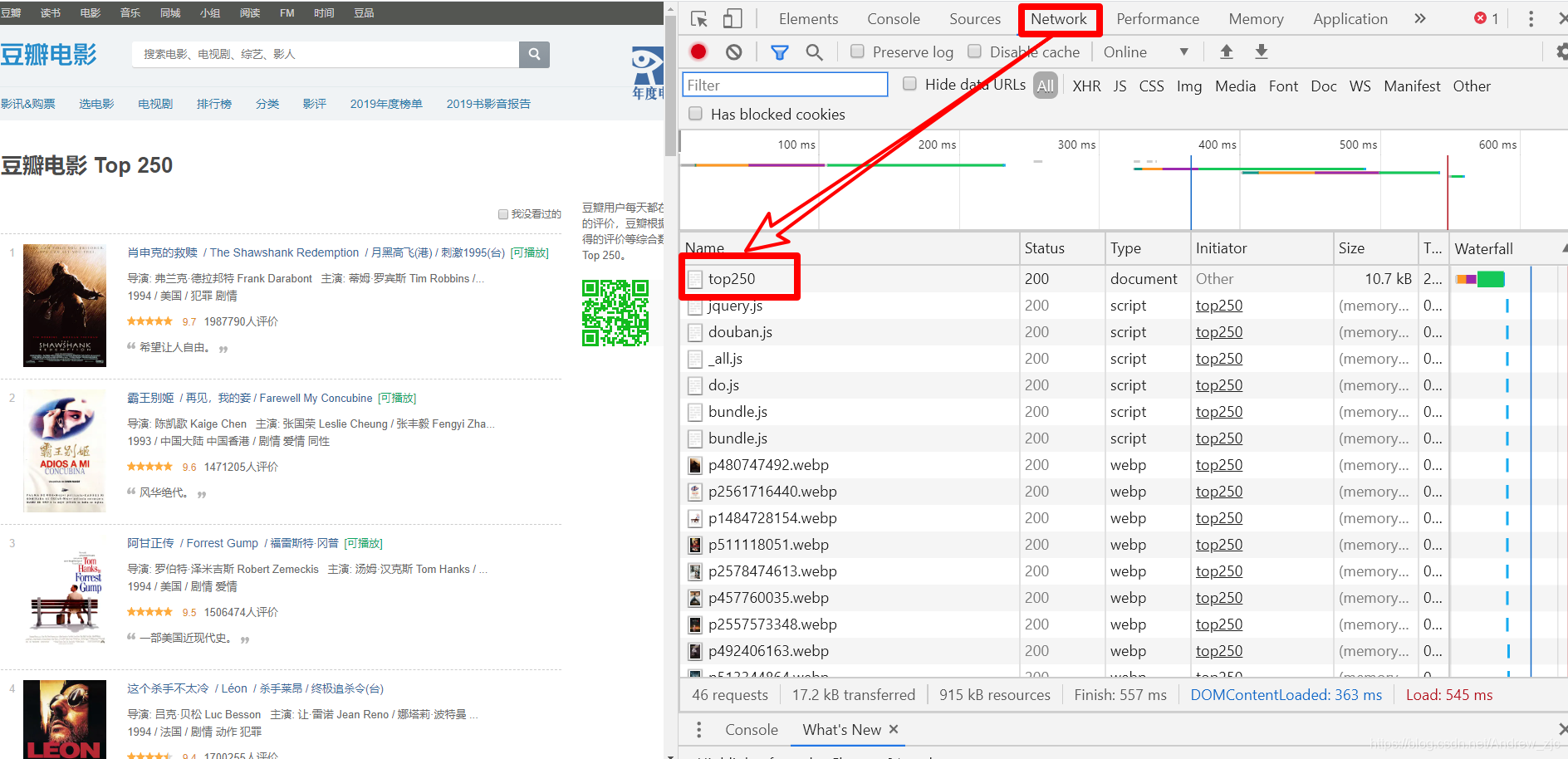Image resolution: width=1568 pixels, height=759 pixels.
Task: Open the Online throttling dropdown
Action: [x=1146, y=52]
